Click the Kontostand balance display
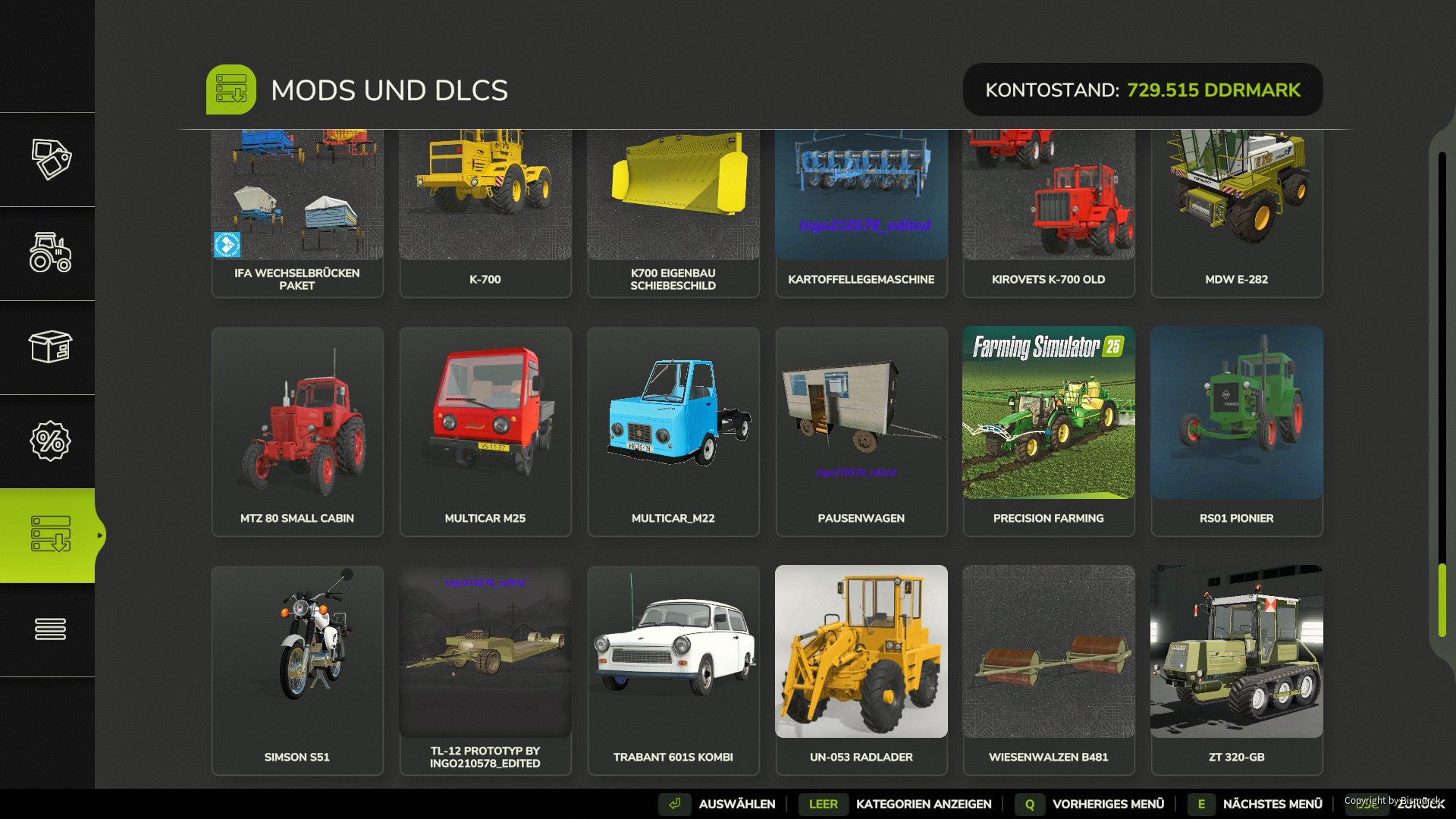Image resolution: width=1456 pixels, height=819 pixels. coord(1143,89)
